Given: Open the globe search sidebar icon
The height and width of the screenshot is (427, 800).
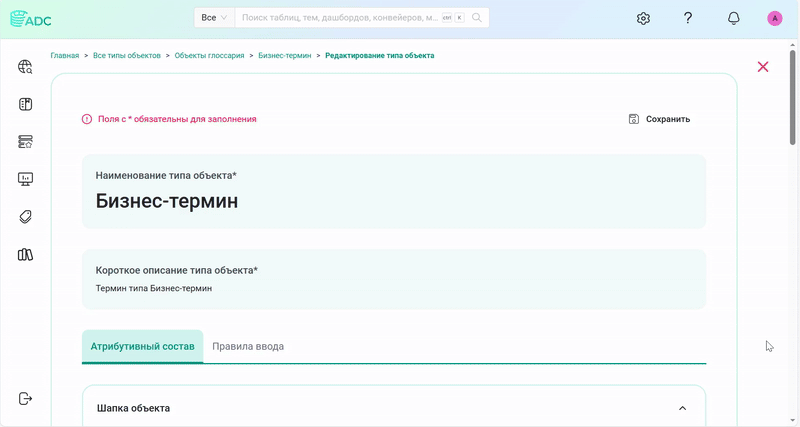Looking at the screenshot, I should (25, 67).
